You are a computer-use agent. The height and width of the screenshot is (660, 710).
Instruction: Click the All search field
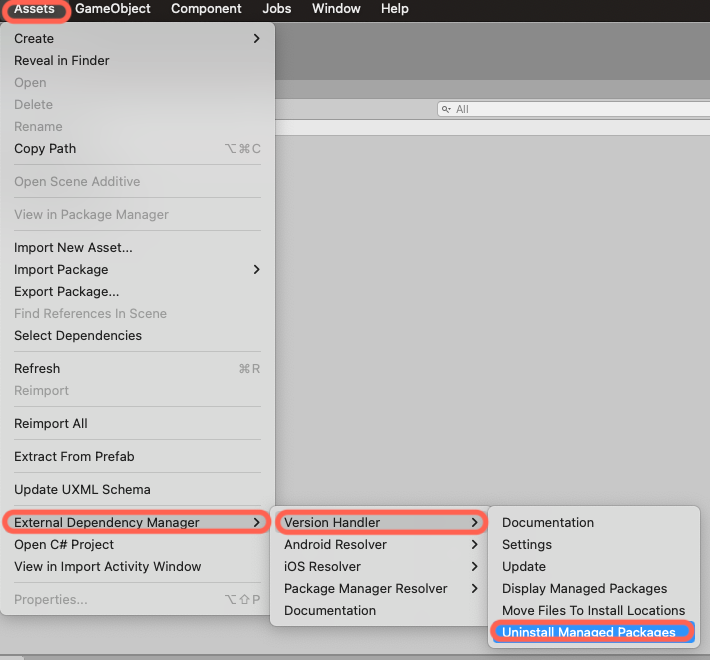[x=573, y=109]
